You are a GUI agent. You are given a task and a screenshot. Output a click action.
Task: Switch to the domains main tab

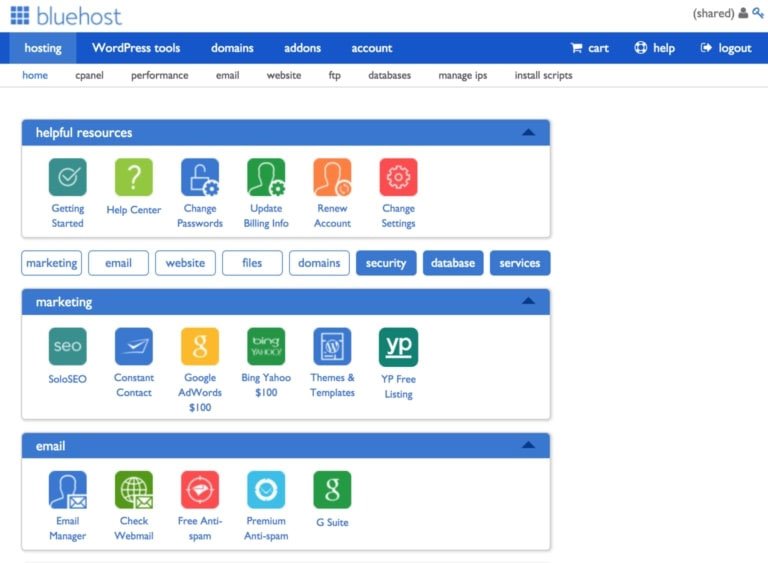tap(232, 48)
